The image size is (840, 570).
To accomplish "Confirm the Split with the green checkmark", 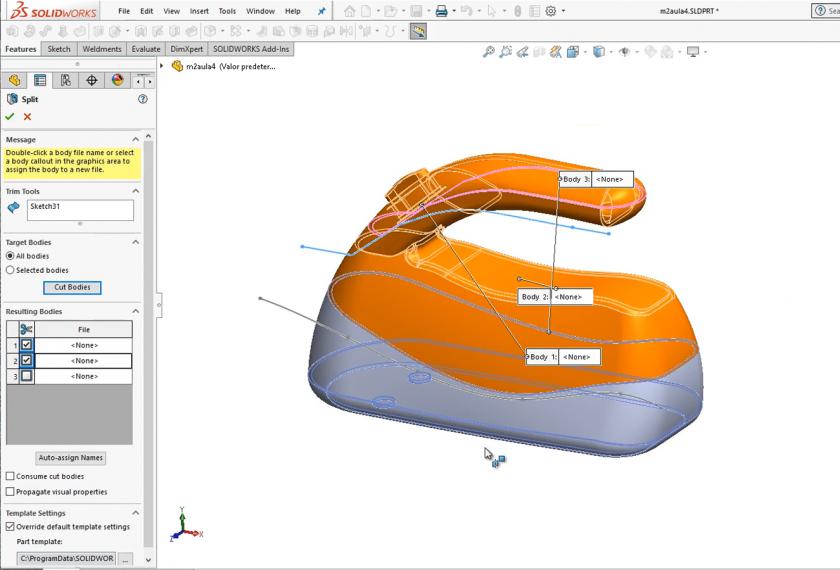I will tap(11, 117).
